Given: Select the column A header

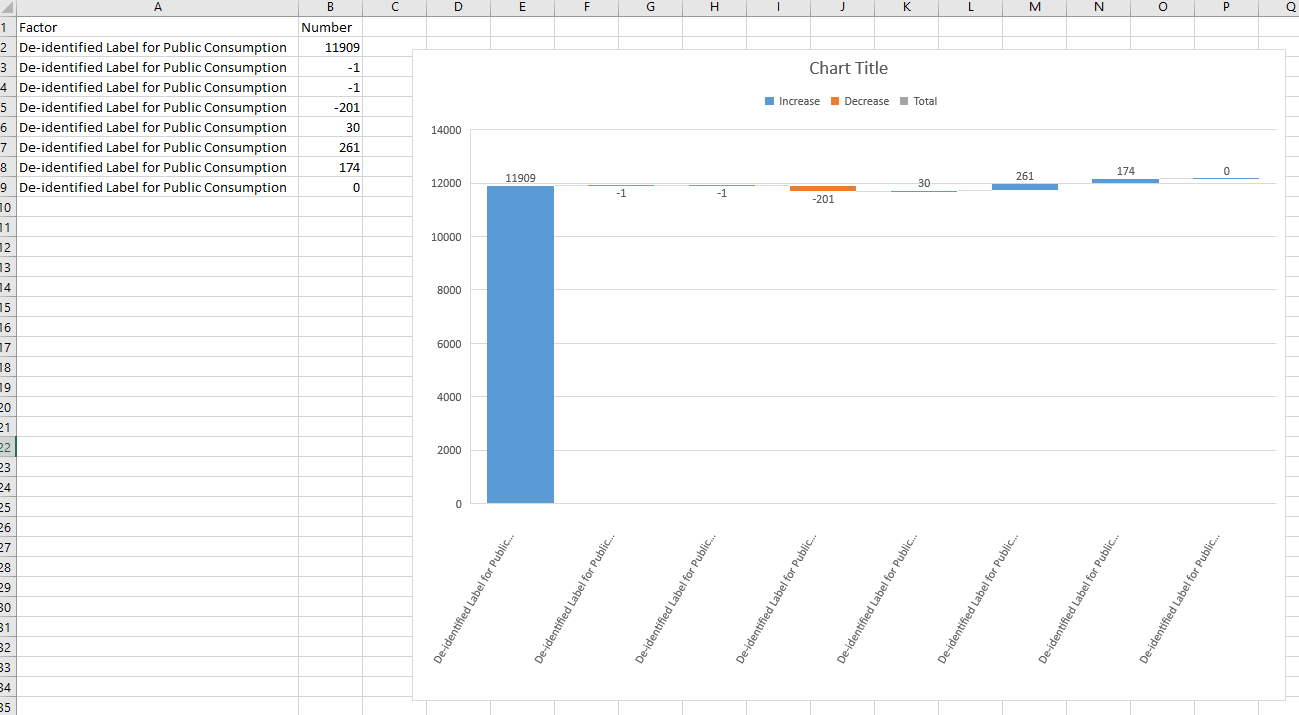Looking at the screenshot, I should [157, 8].
